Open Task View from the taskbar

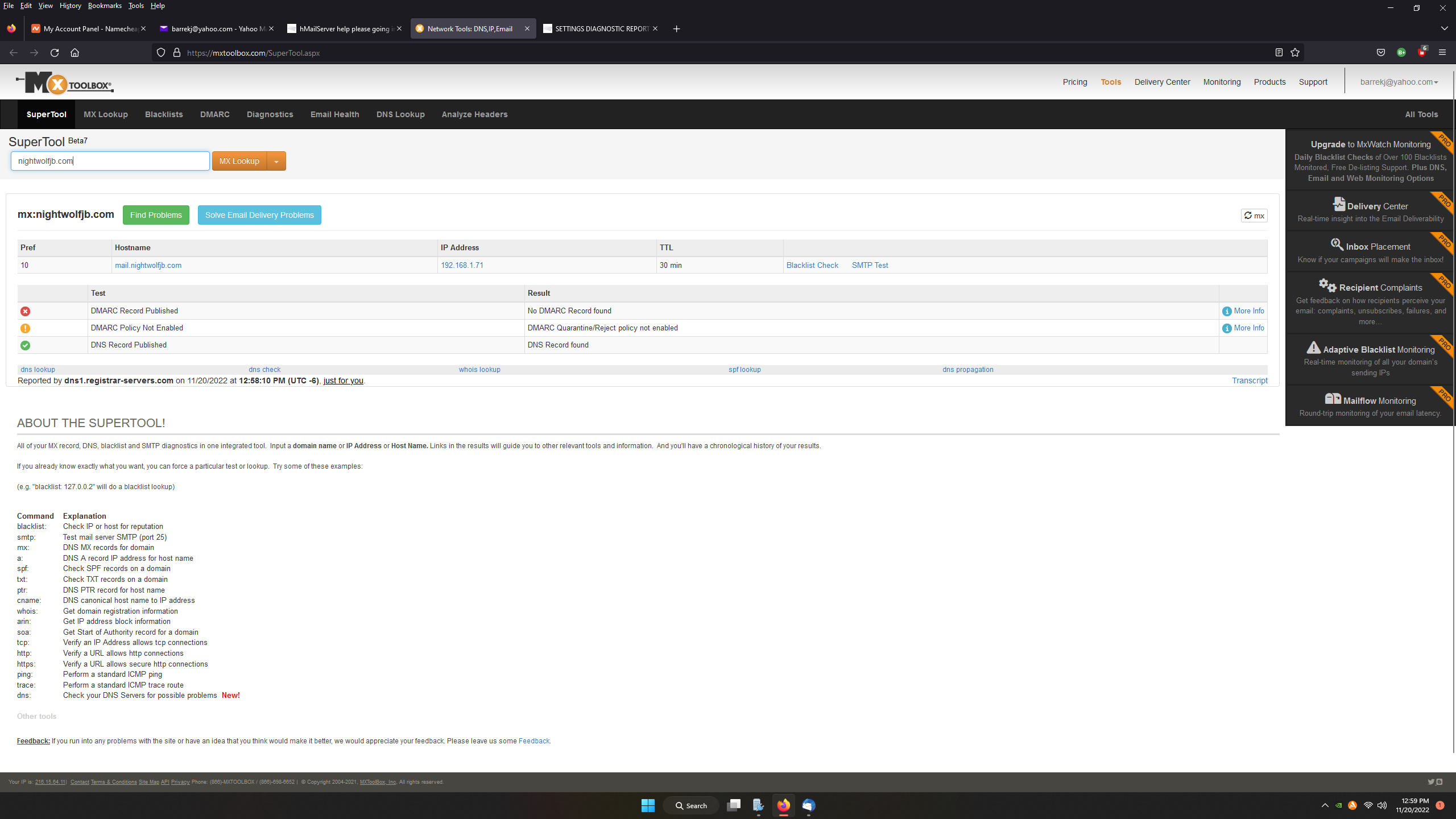[734, 805]
